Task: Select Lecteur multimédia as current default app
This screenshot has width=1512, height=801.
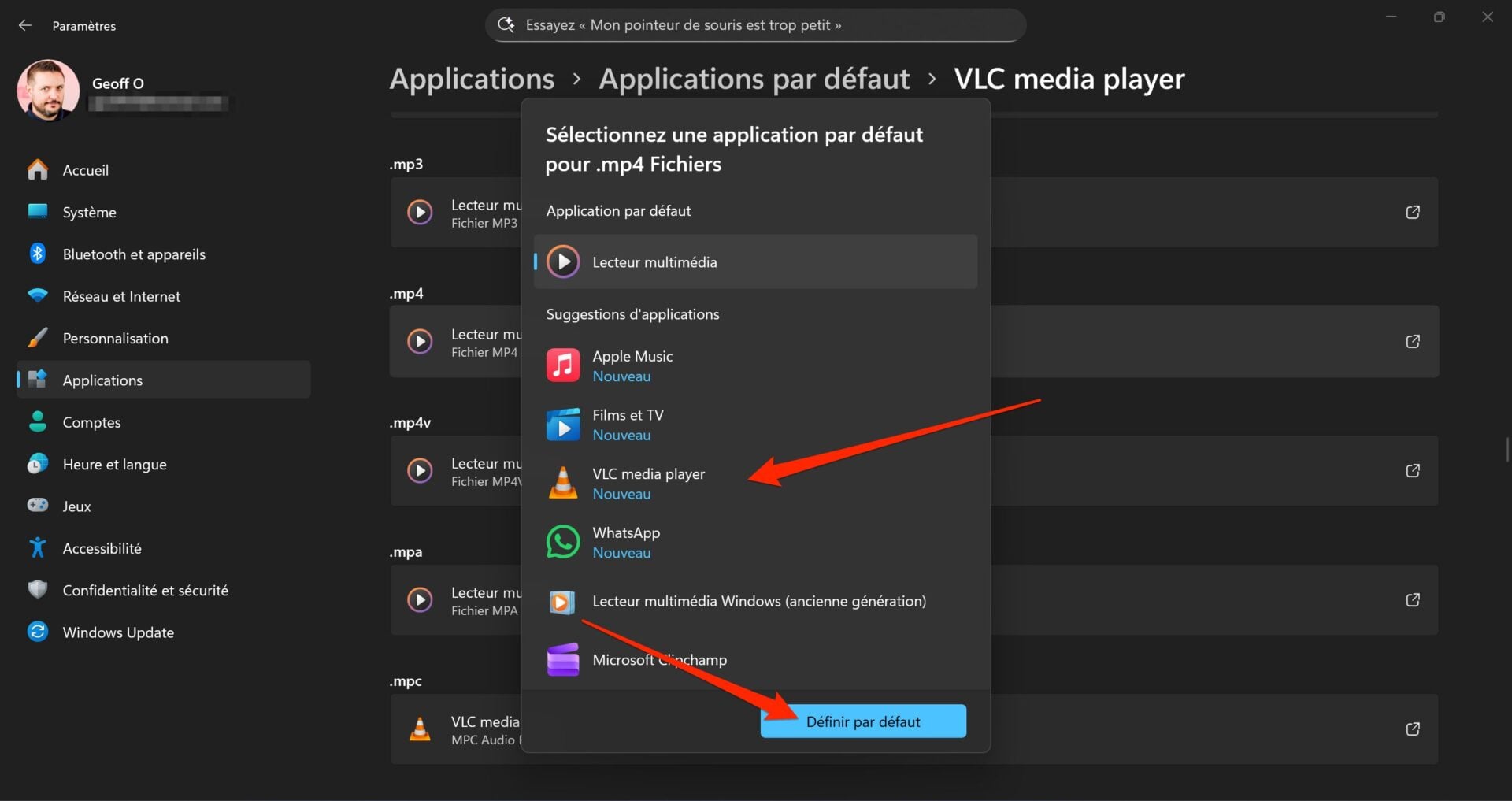Action: 755,261
